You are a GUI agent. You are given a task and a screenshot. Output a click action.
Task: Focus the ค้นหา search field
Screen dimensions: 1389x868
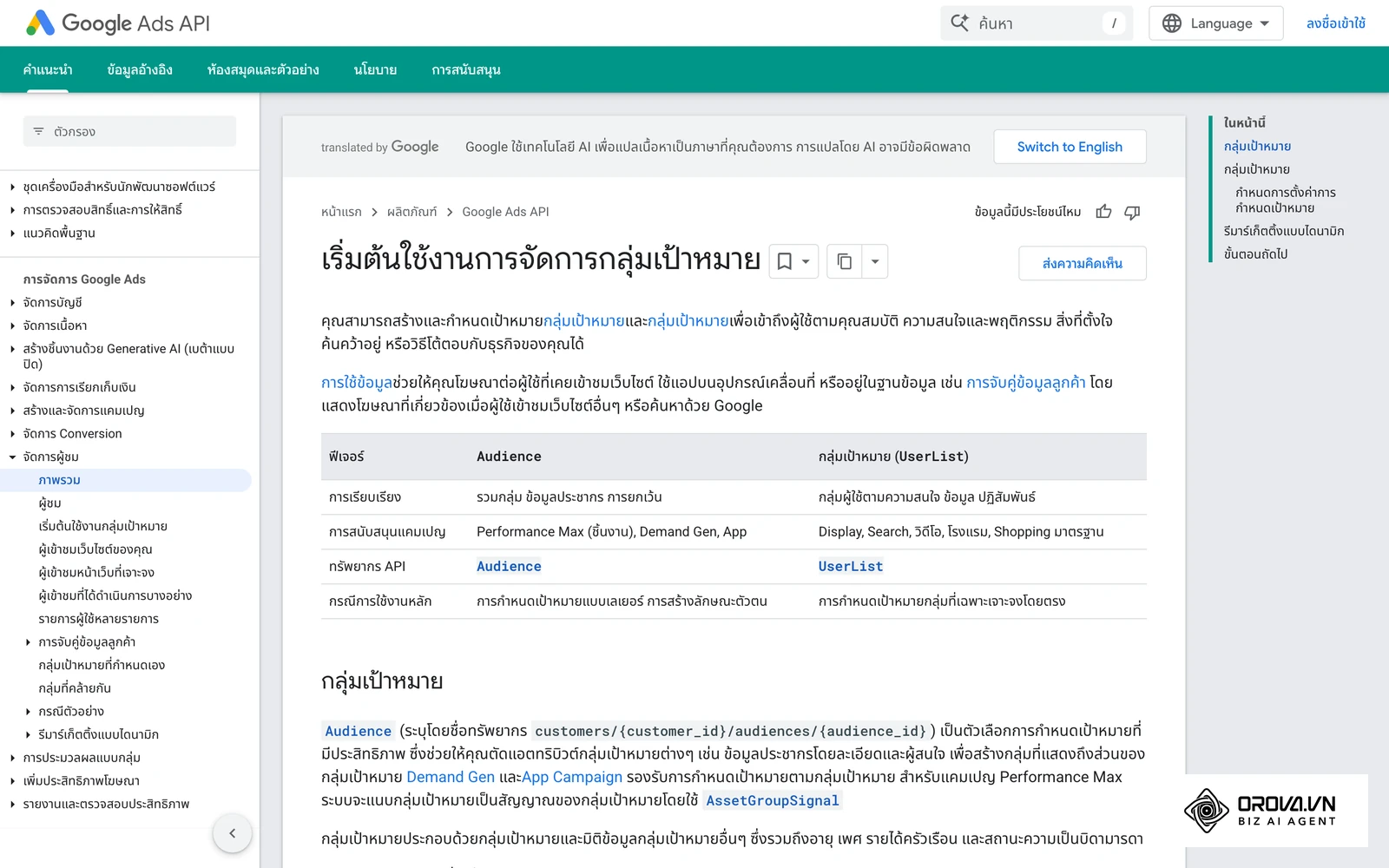(1037, 23)
